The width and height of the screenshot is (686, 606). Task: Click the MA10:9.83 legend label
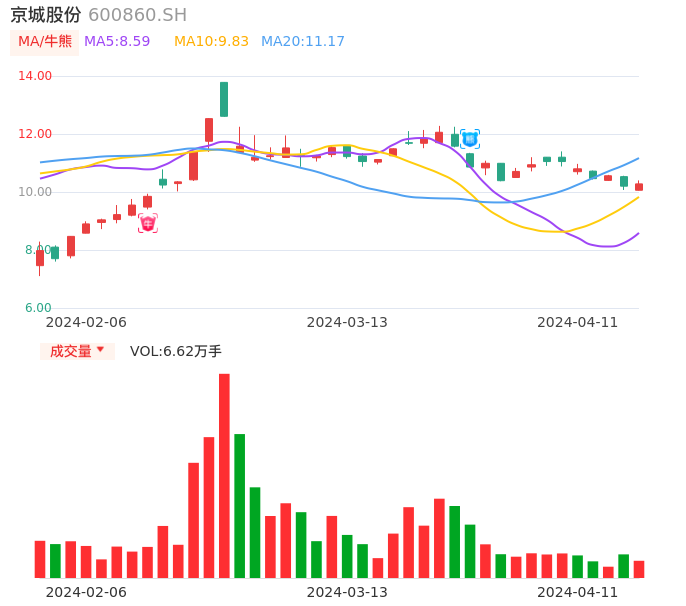tap(211, 42)
